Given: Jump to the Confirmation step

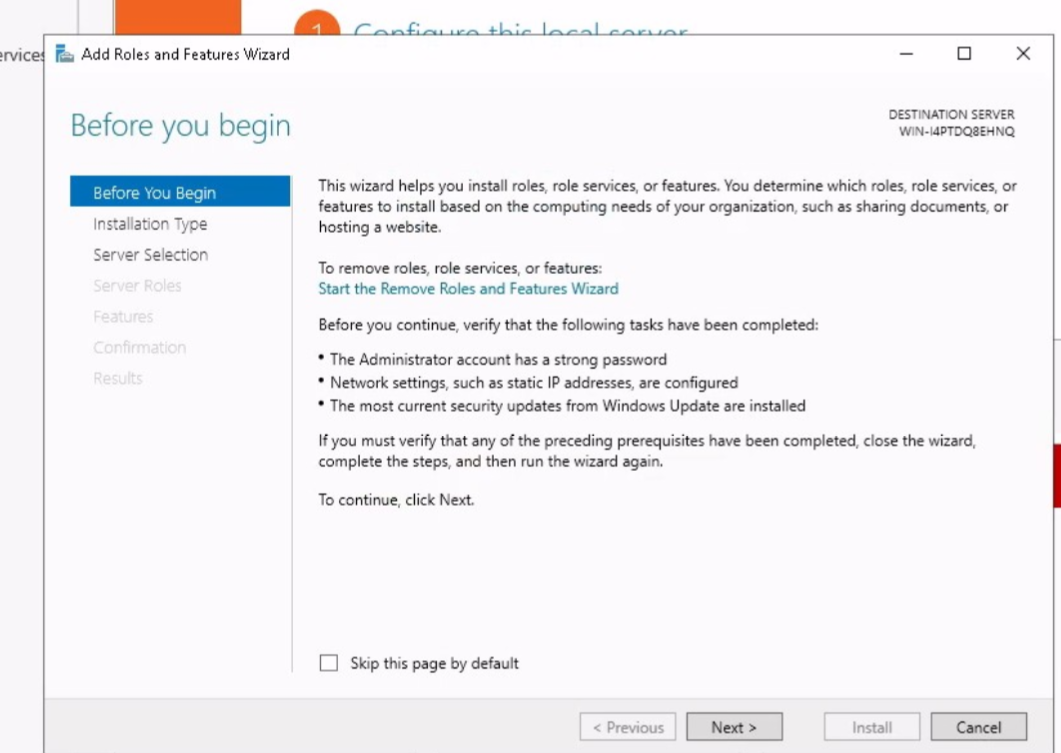Looking at the screenshot, I should pos(139,348).
